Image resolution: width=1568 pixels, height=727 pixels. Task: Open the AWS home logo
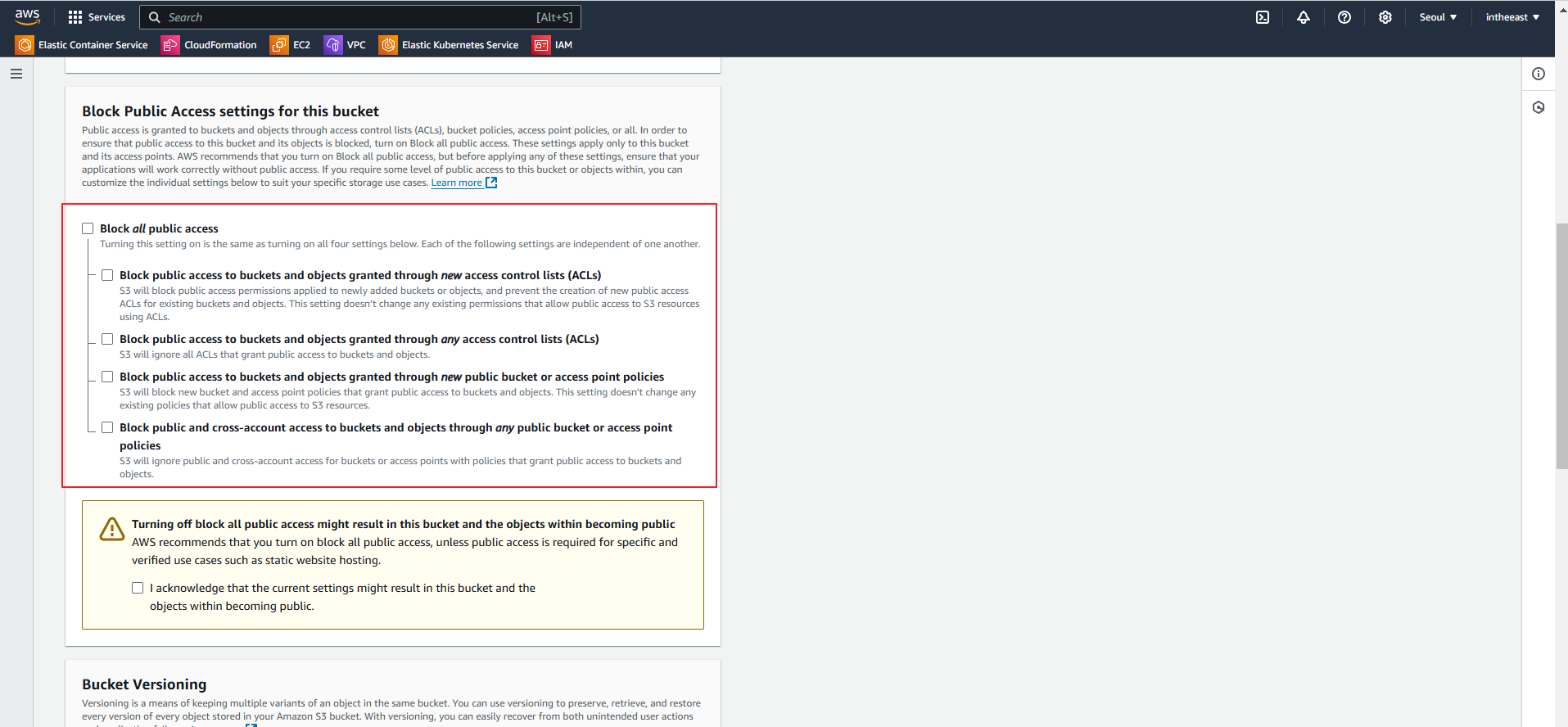click(27, 16)
